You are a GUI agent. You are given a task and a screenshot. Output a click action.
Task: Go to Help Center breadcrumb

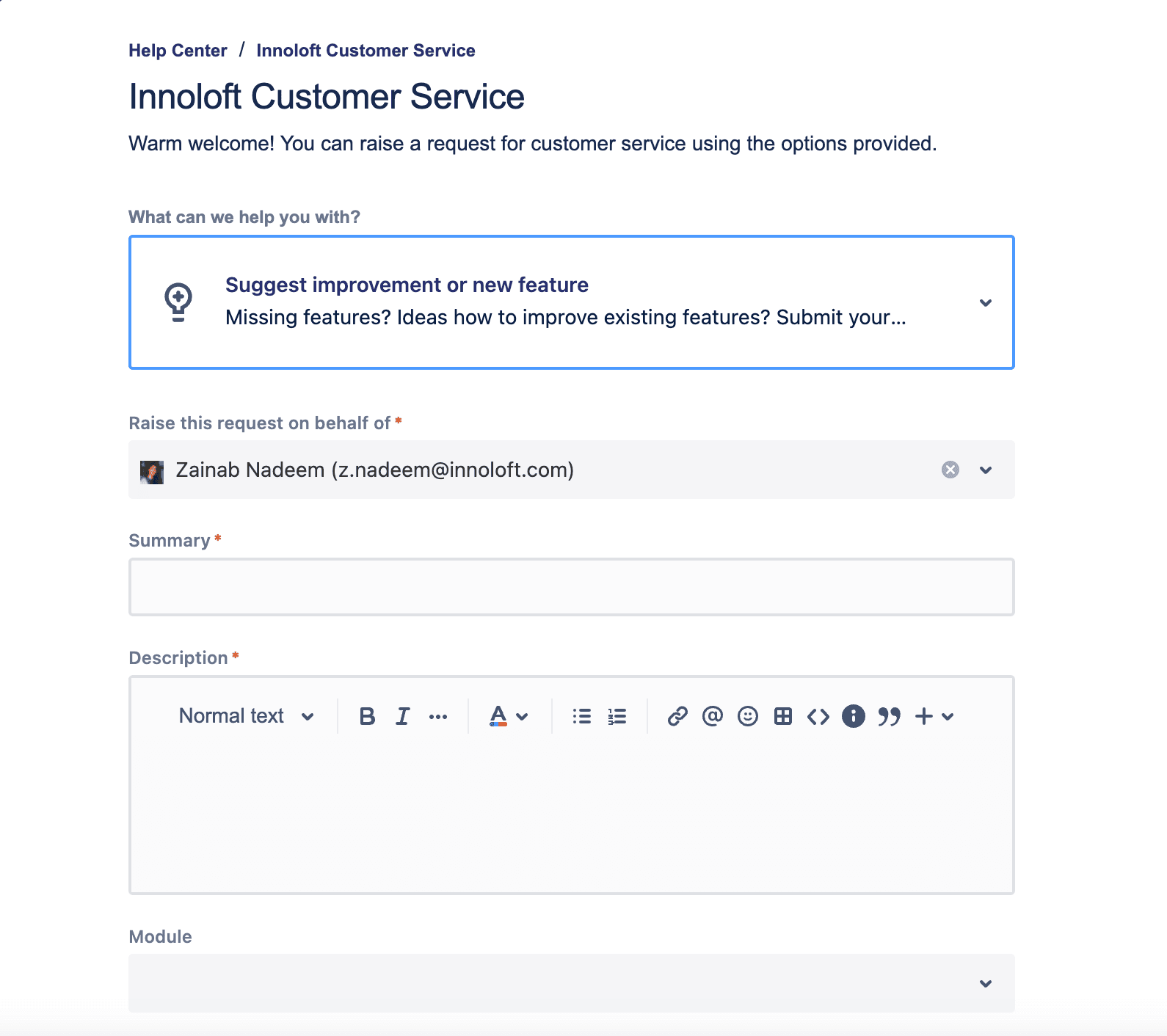point(178,51)
